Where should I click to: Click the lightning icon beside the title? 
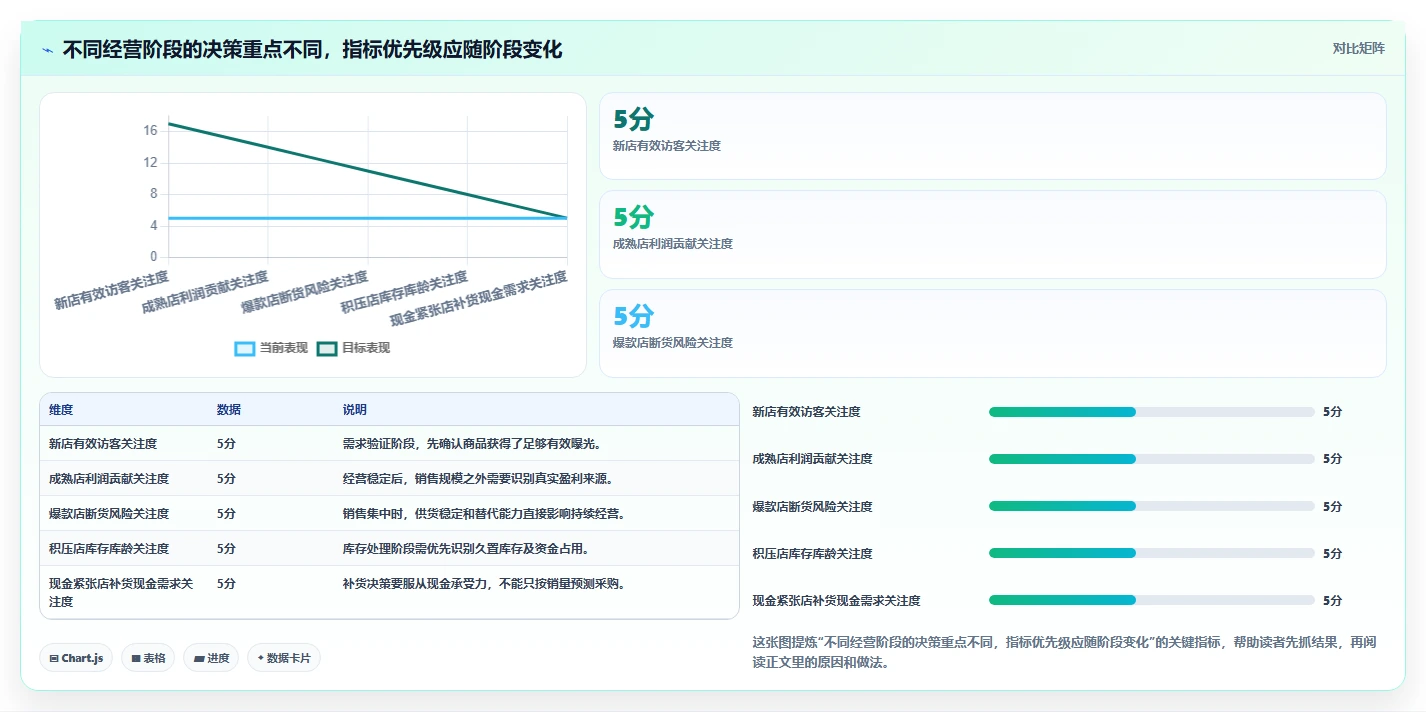click(48, 50)
